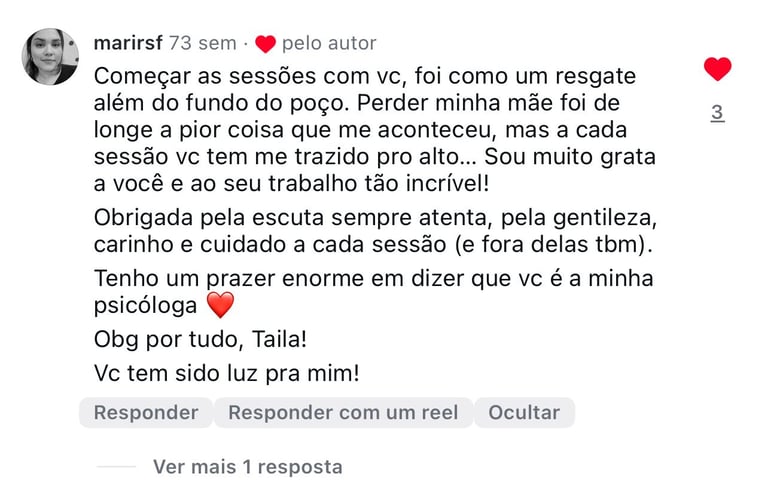Click the reply thread line before 'Ver mais'
The height and width of the screenshot is (498, 768).
click(x=116, y=467)
